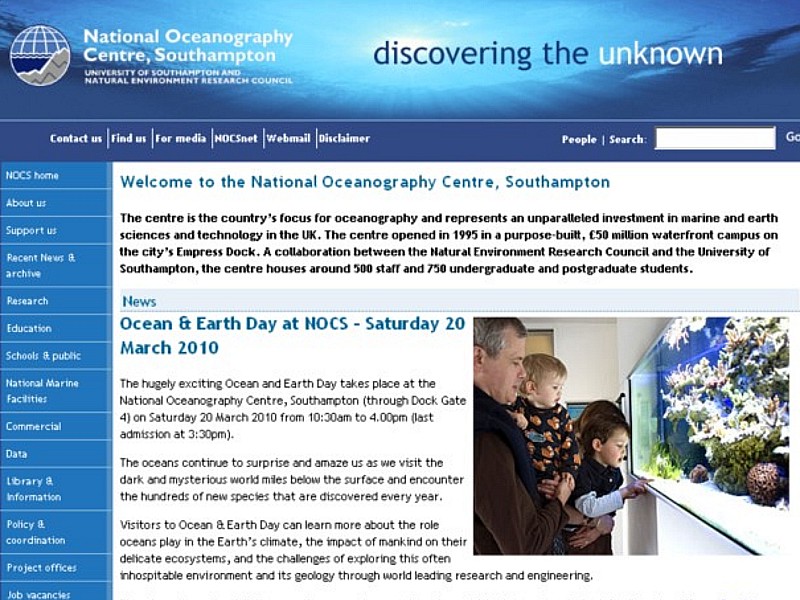
Task: Click the News section heading
Action: (139, 302)
